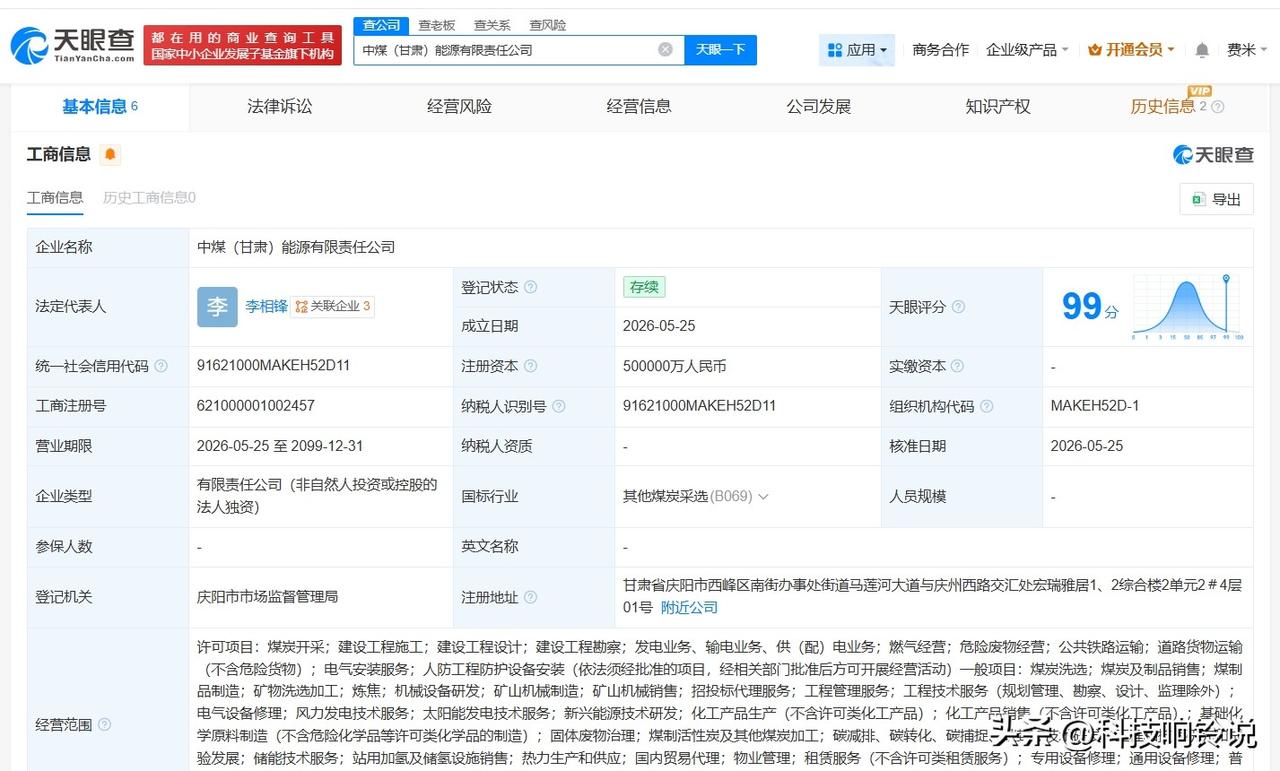
Task: Click the 李 avatar of the legal representative
Action: (217, 307)
